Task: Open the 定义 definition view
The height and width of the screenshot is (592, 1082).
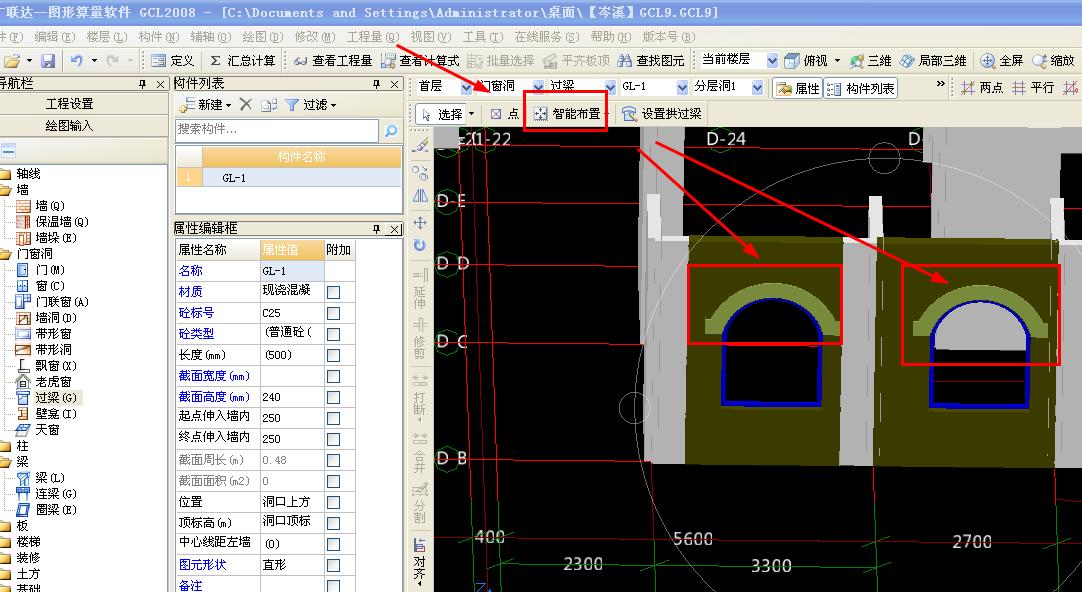Action: (173, 61)
